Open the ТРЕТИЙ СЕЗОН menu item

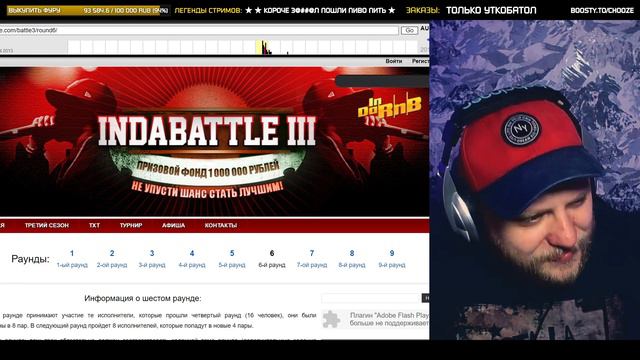[x=47, y=225]
